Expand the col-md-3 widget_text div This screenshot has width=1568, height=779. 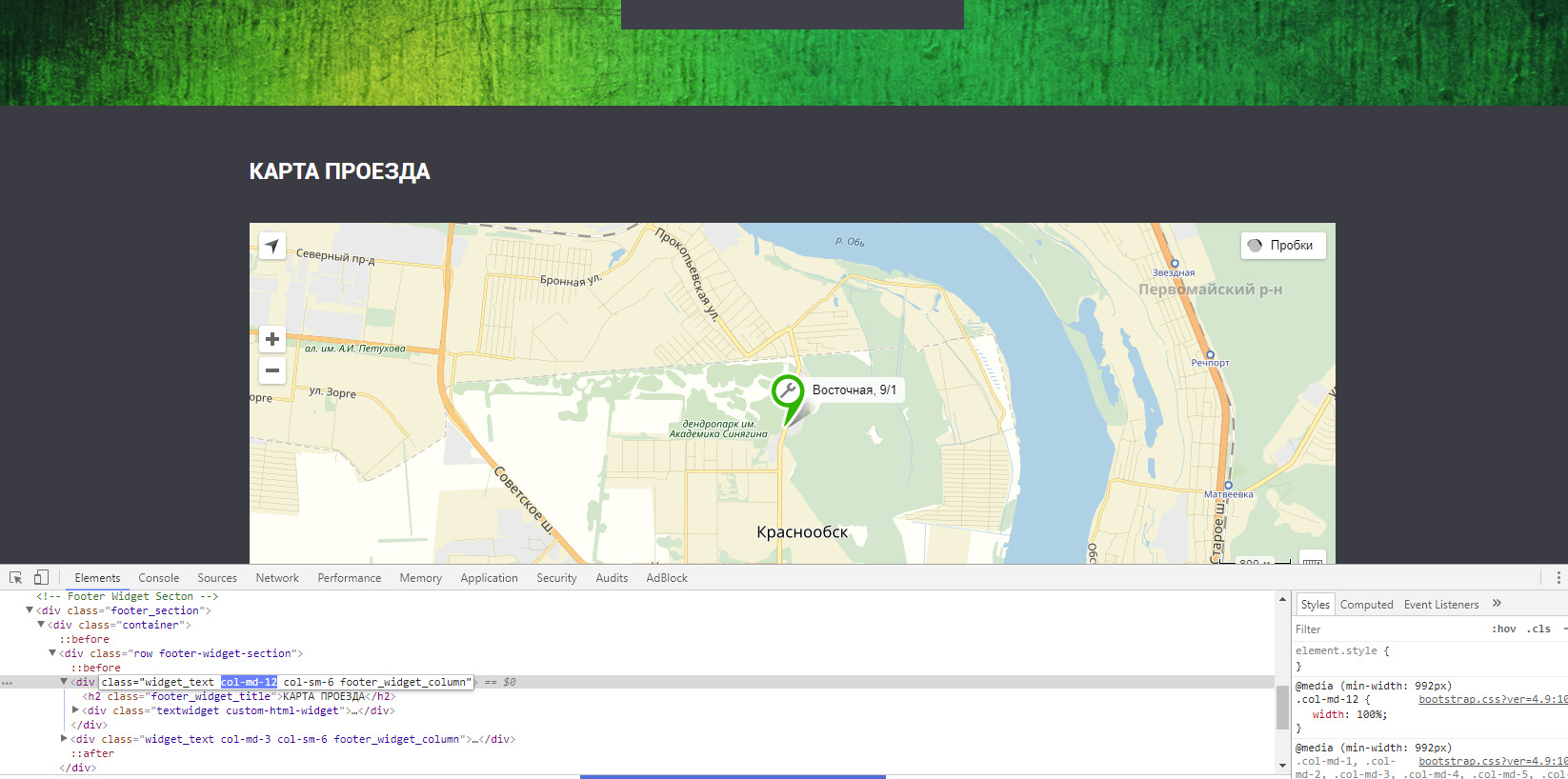pos(64,739)
